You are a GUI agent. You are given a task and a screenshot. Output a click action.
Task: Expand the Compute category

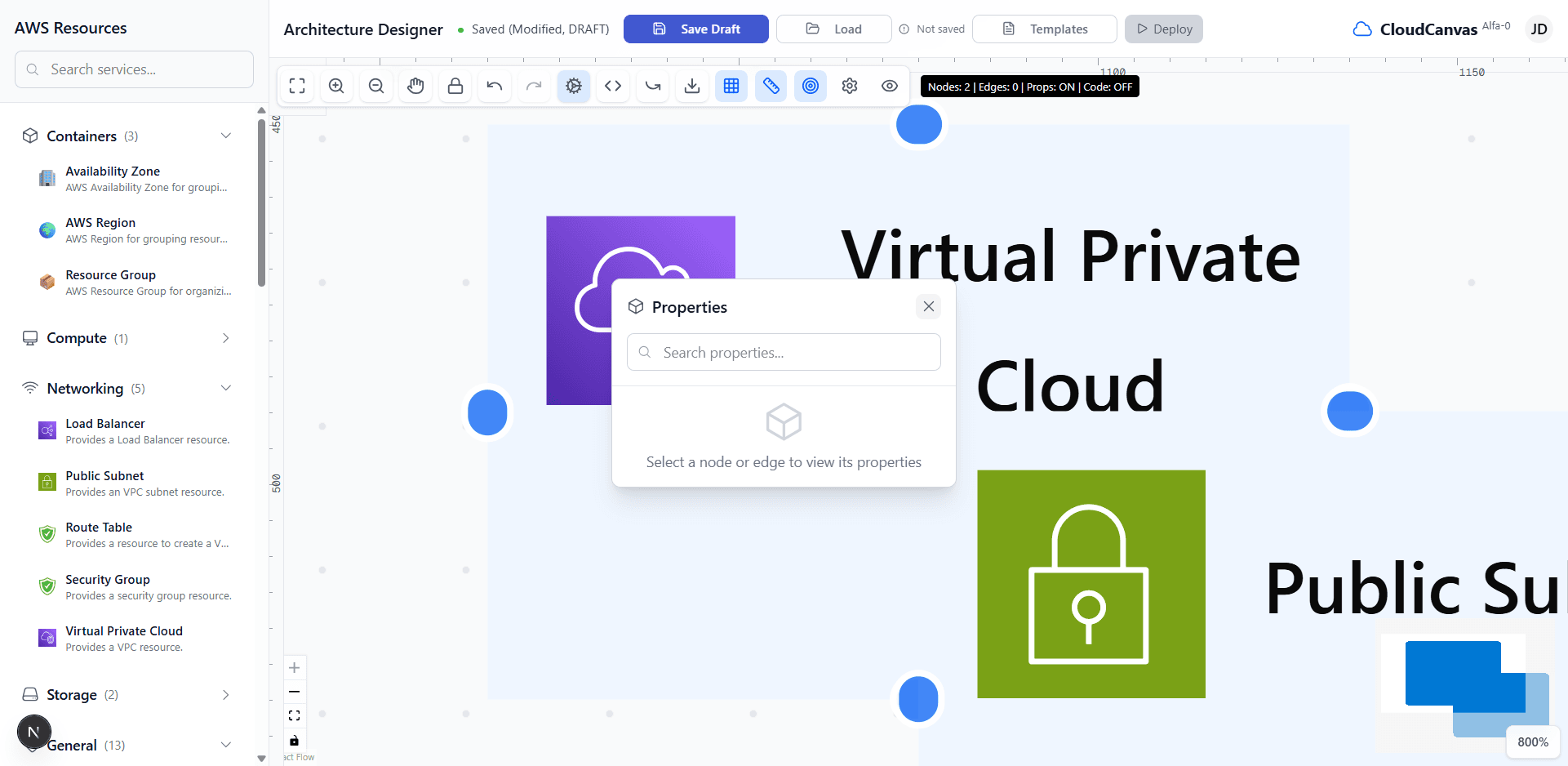click(226, 338)
